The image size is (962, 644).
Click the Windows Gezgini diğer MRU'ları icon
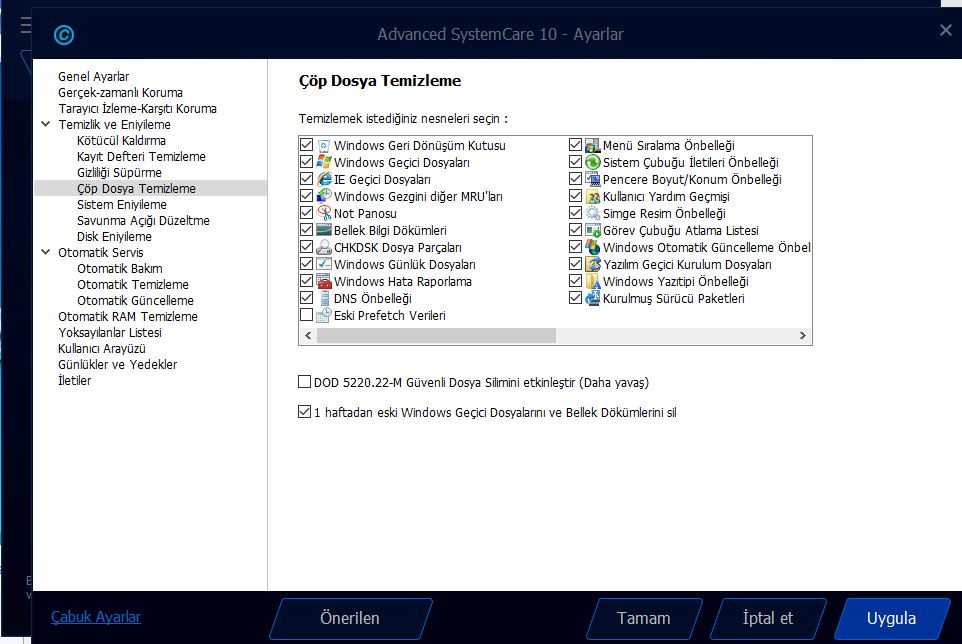point(323,196)
